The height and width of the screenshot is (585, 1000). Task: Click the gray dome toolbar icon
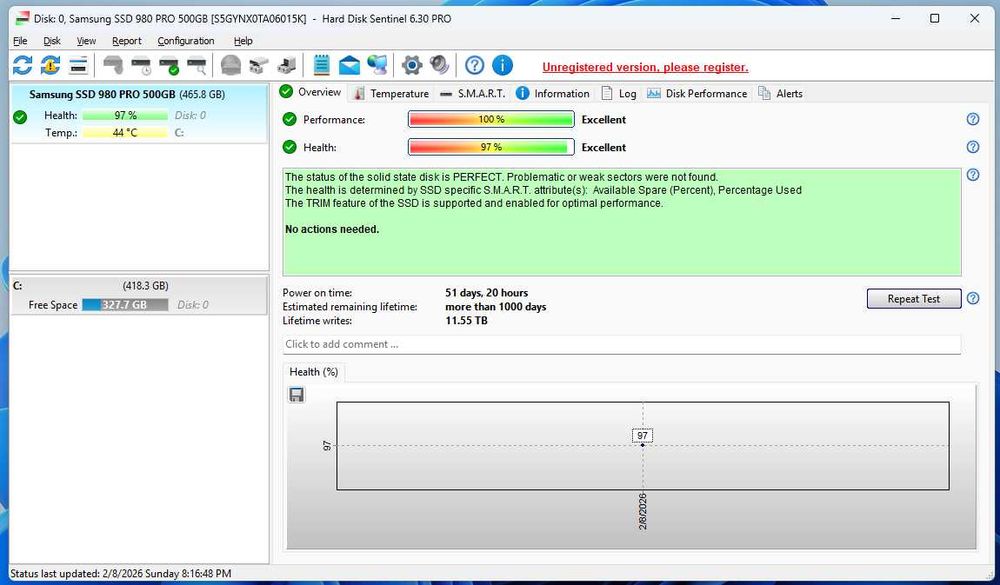[x=230, y=65]
